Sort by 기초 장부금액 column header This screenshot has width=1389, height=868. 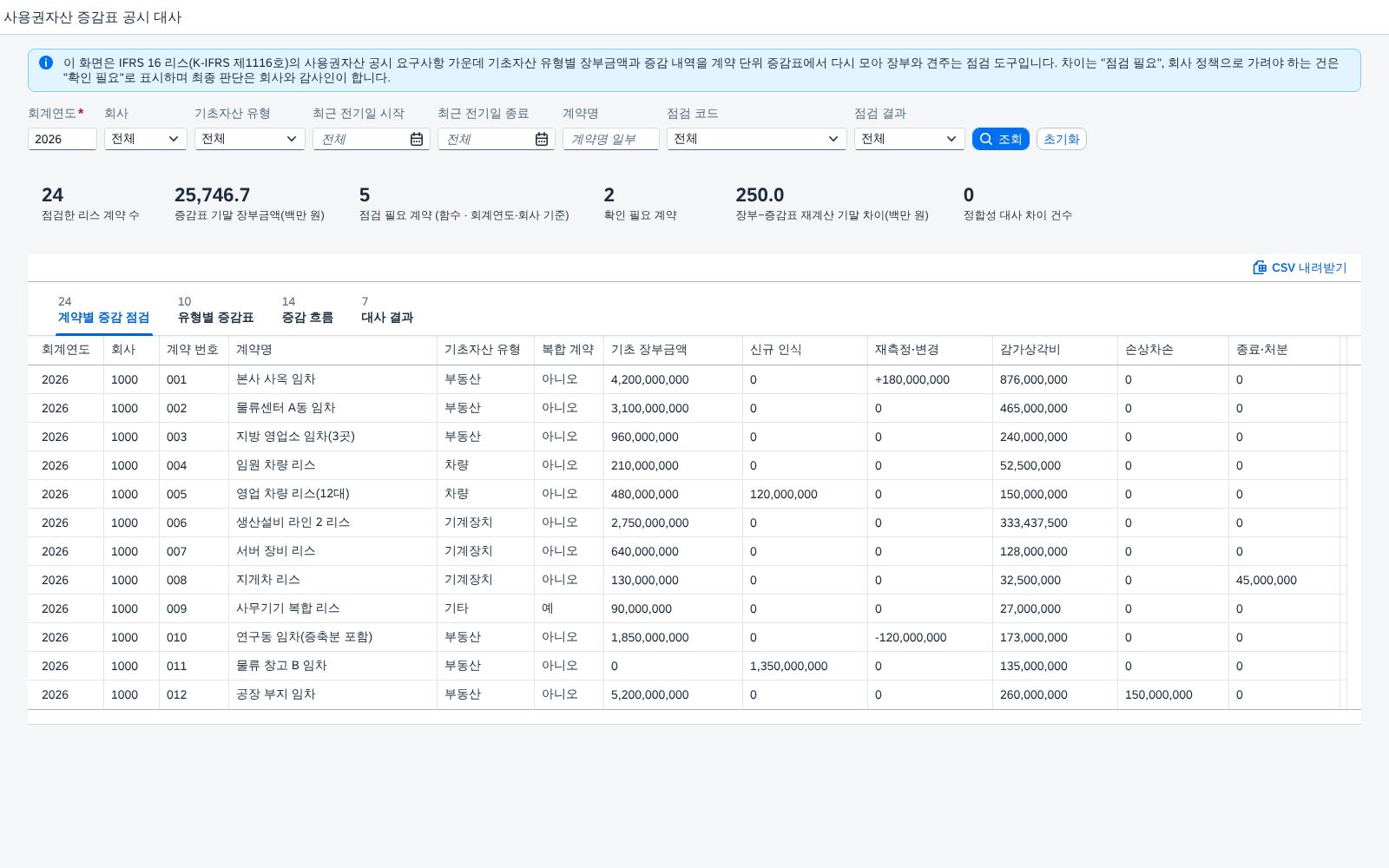click(x=673, y=350)
